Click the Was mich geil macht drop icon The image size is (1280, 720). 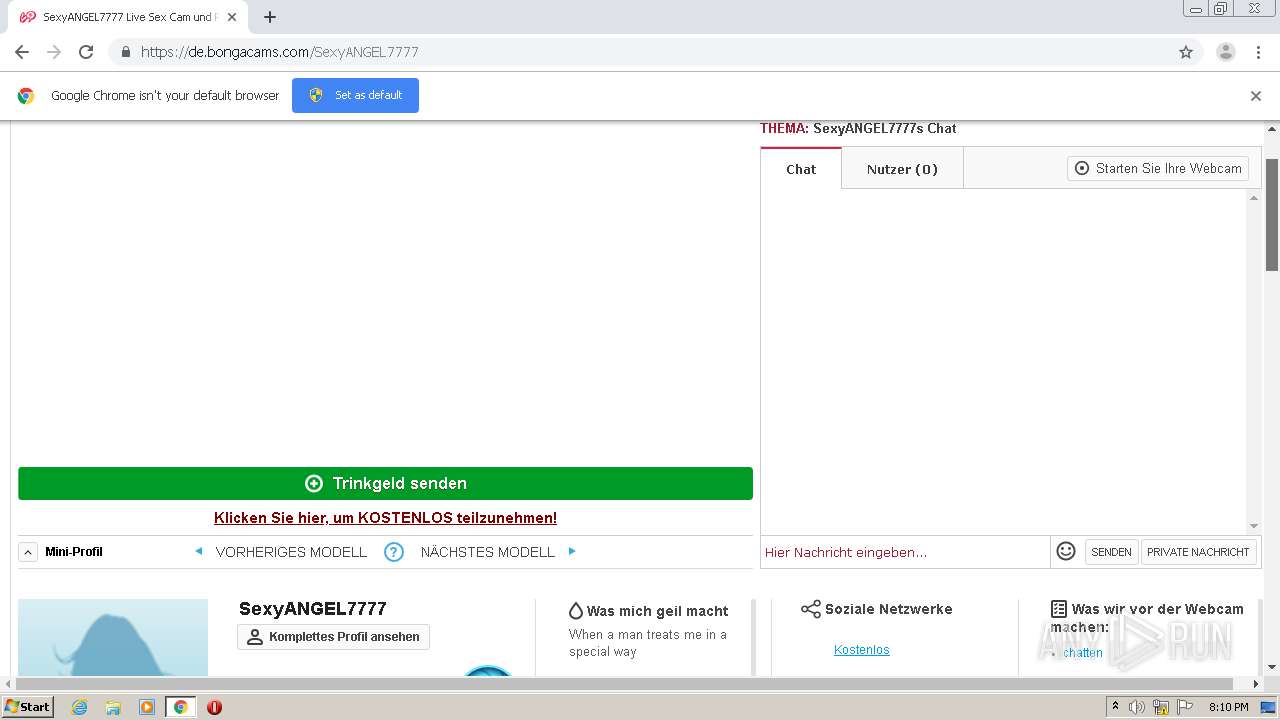coord(576,611)
